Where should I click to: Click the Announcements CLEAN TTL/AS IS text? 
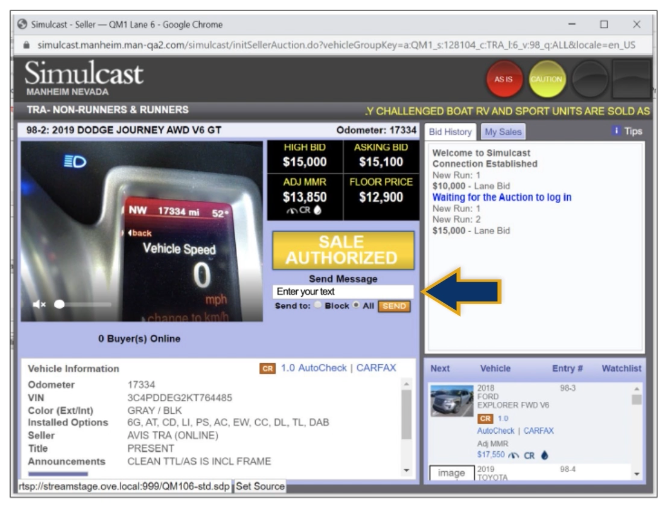coord(199,462)
